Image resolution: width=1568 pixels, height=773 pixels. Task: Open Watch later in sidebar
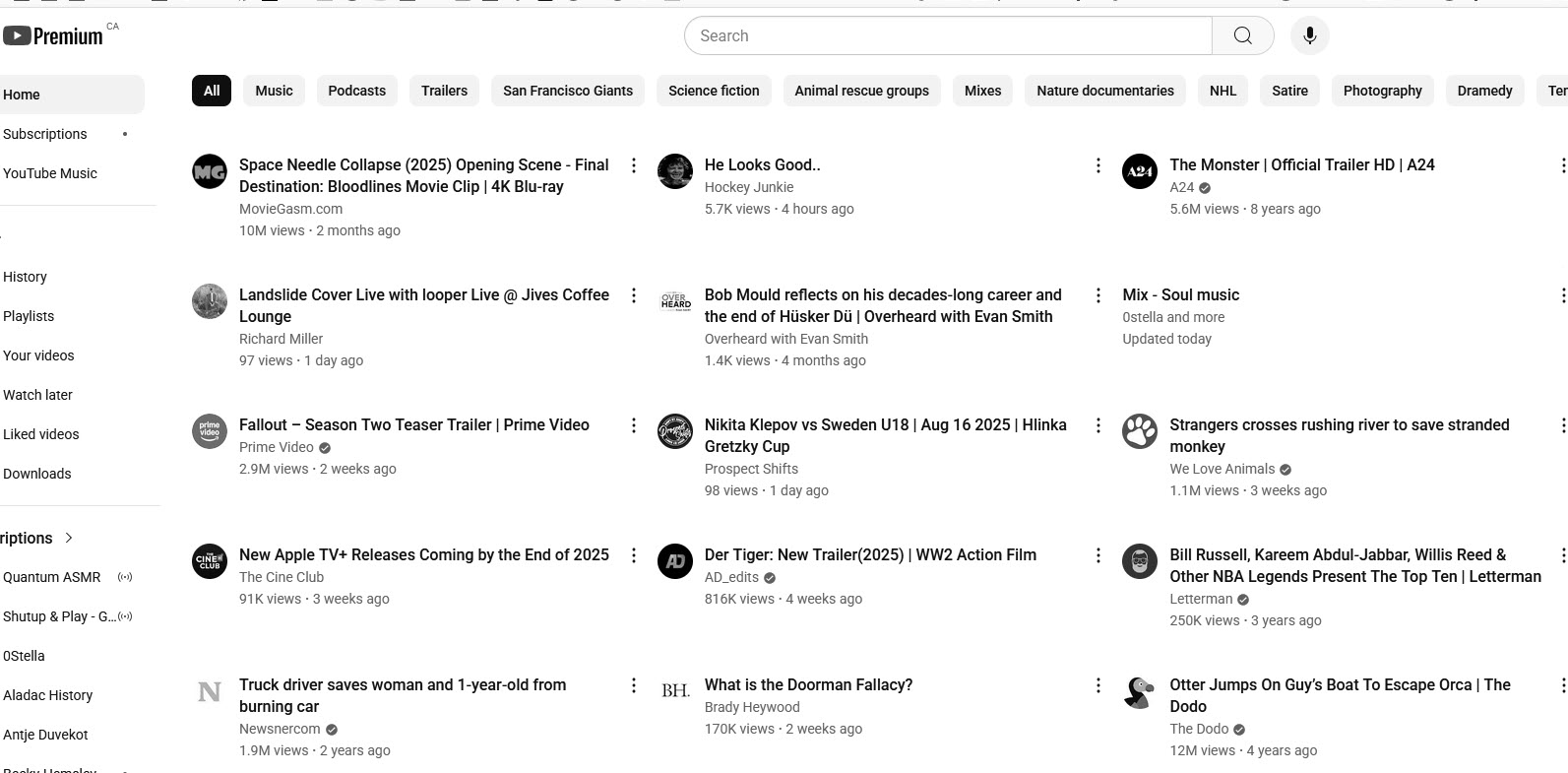pos(37,395)
